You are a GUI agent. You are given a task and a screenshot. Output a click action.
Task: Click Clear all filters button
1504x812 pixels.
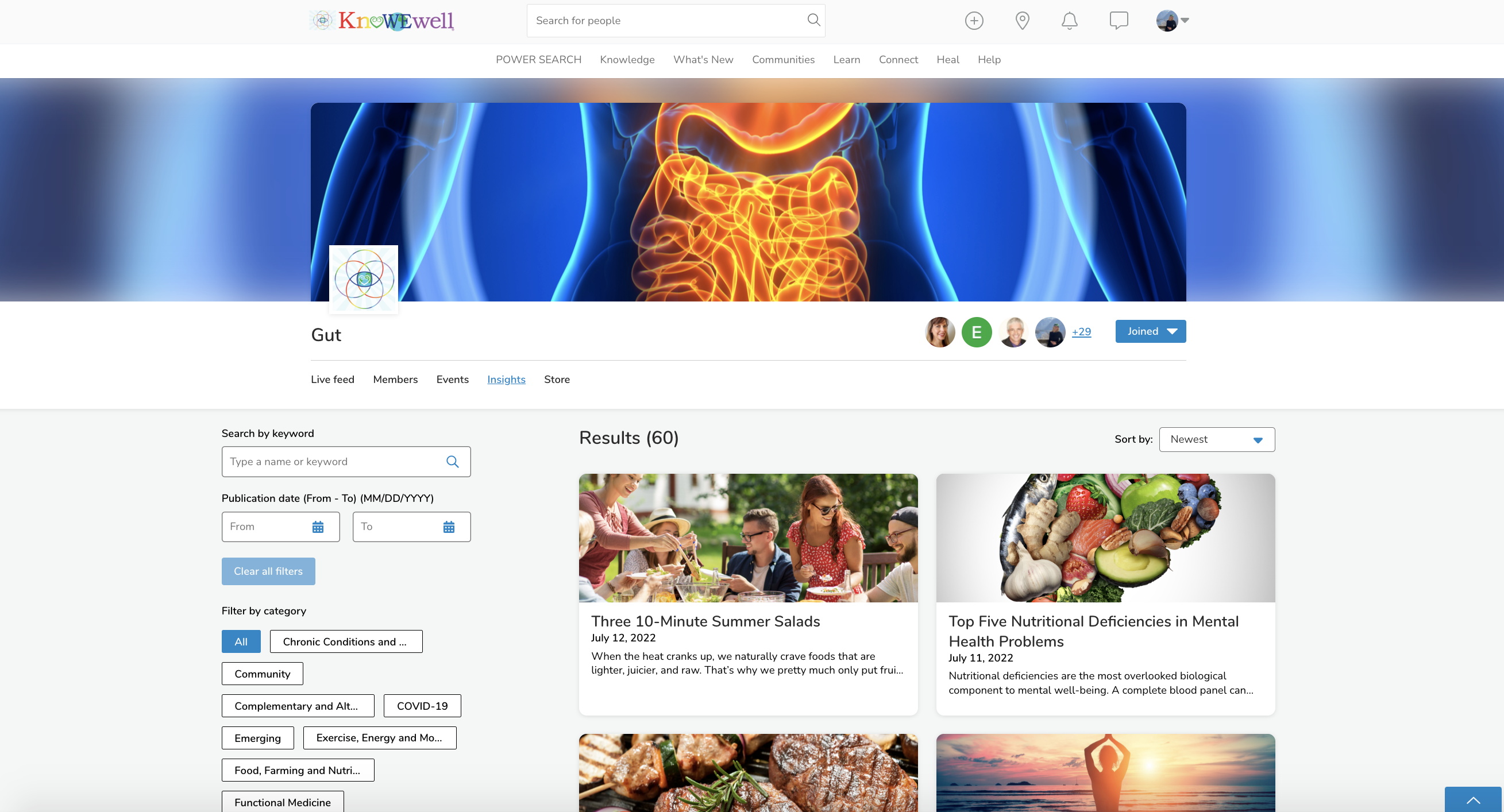point(268,571)
